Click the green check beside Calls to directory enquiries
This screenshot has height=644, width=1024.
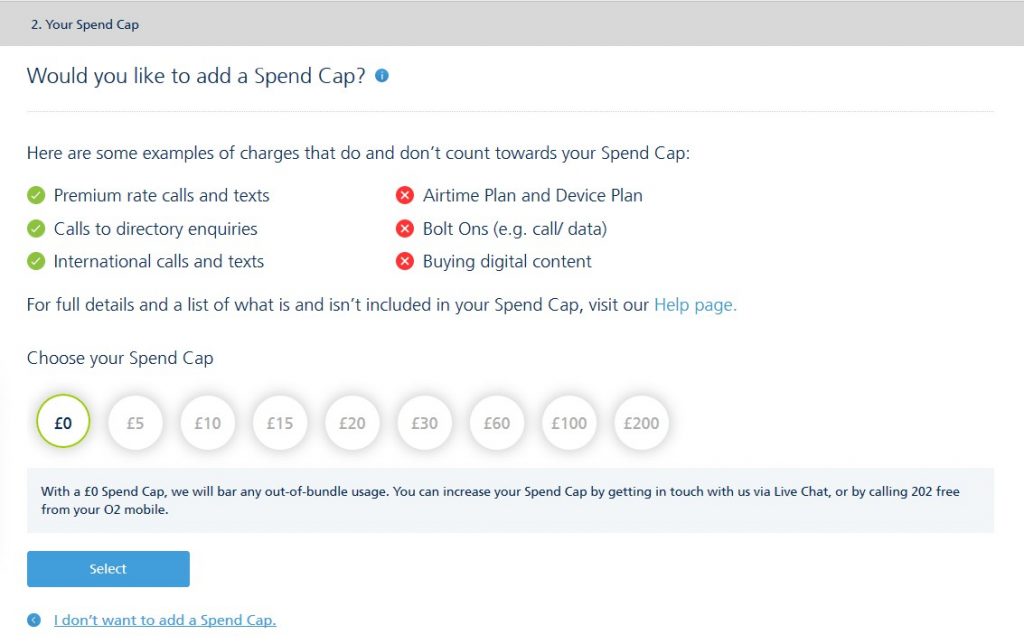(x=36, y=228)
